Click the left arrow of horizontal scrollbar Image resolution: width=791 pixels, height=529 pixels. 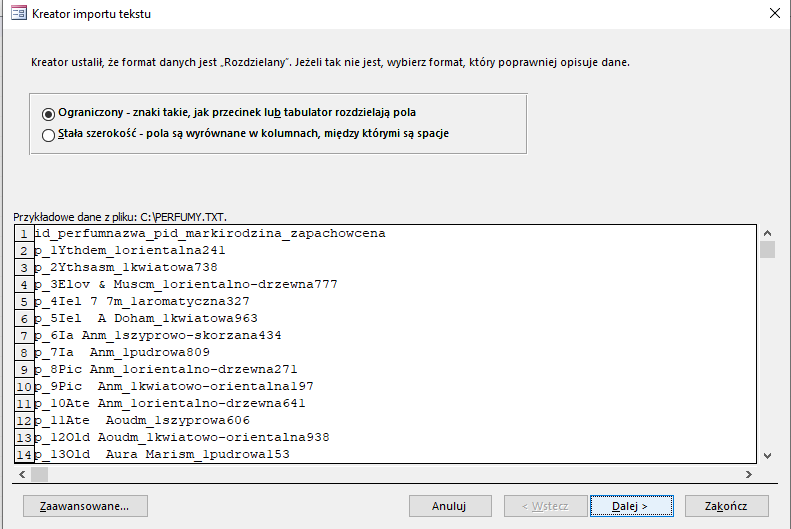click(22, 474)
